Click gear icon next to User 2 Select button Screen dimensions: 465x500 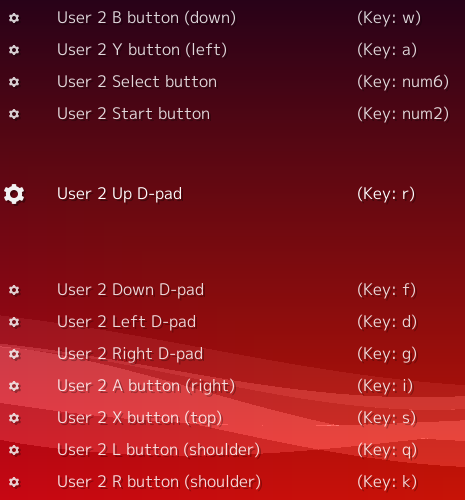[14, 82]
